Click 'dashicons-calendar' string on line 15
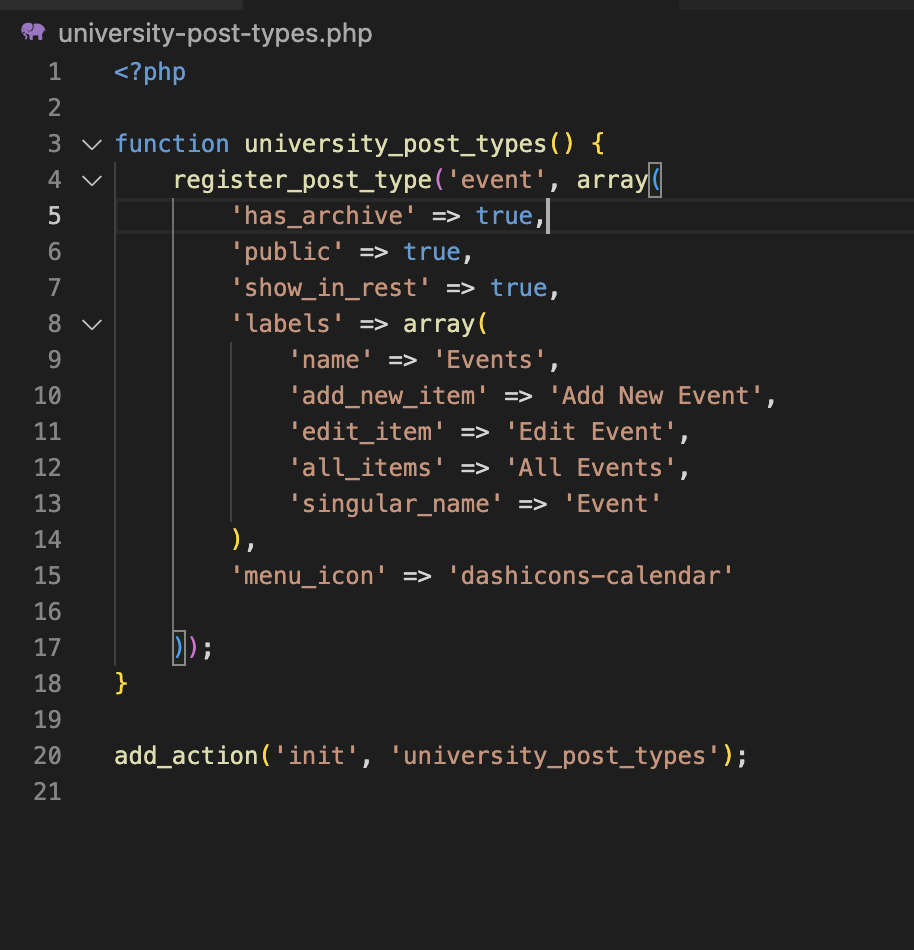 [591, 576]
